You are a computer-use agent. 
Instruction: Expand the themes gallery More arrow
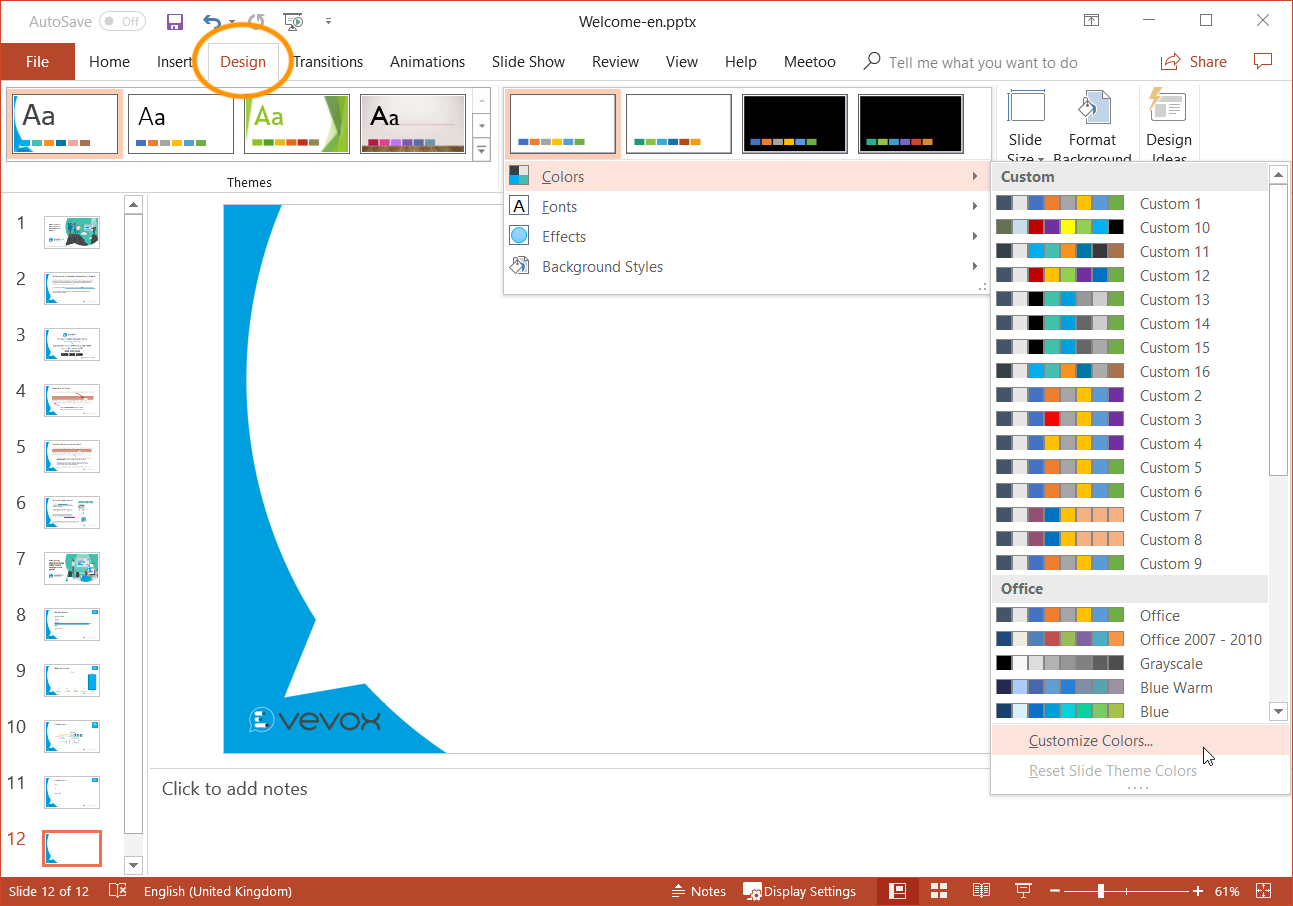482,150
